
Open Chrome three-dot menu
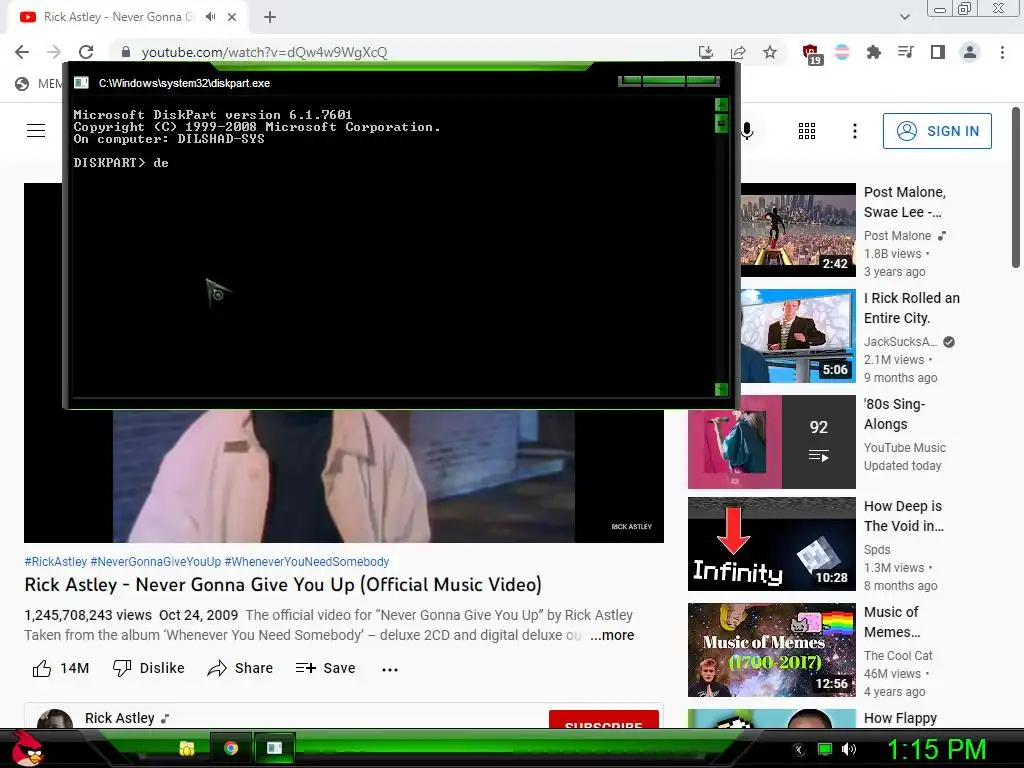[x=1002, y=52]
